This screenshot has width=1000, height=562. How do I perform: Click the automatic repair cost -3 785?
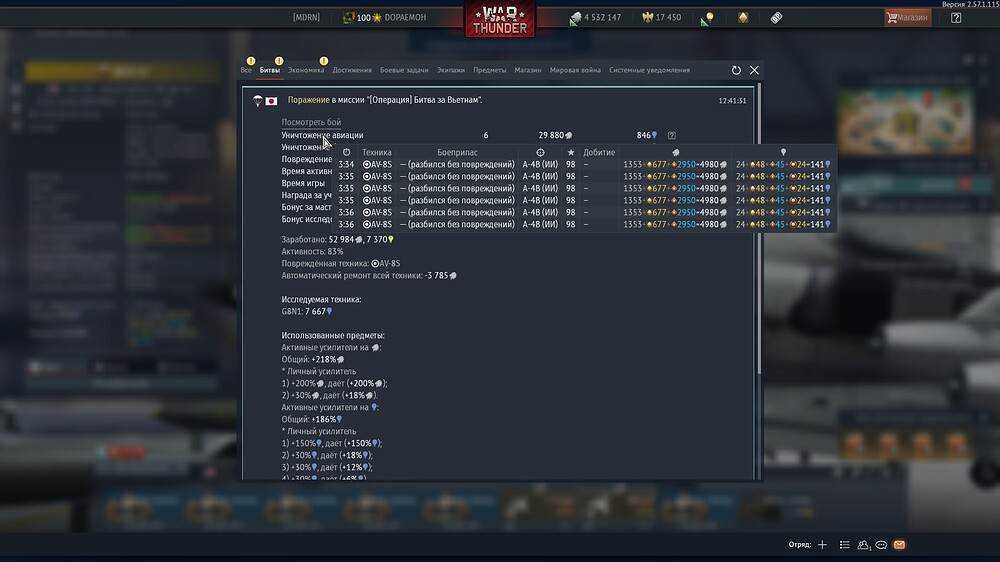pyautogui.click(x=440, y=276)
